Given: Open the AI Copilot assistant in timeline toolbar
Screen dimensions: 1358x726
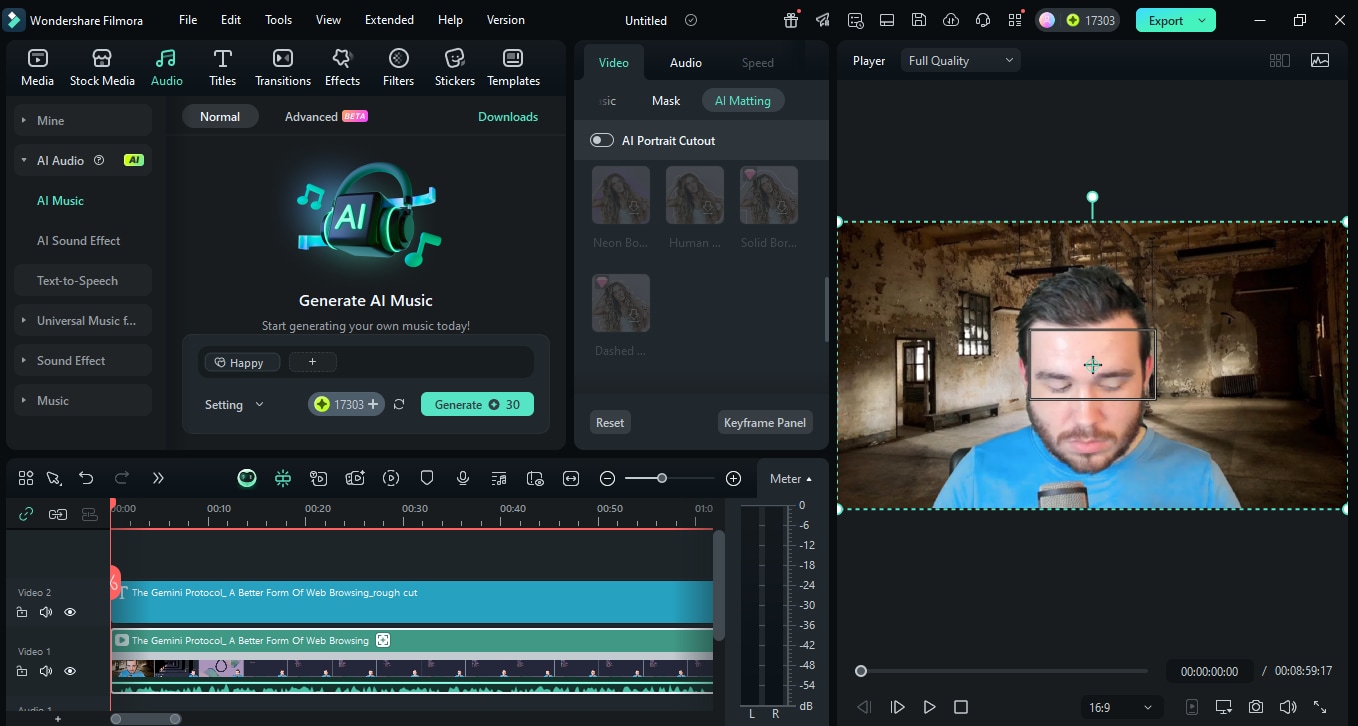Looking at the screenshot, I should coord(246,478).
